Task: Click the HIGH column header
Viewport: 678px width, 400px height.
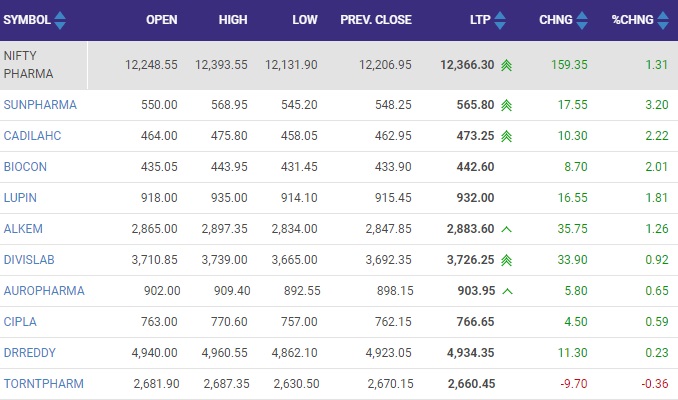Action: pyautogui.click(x=233, y=20)
